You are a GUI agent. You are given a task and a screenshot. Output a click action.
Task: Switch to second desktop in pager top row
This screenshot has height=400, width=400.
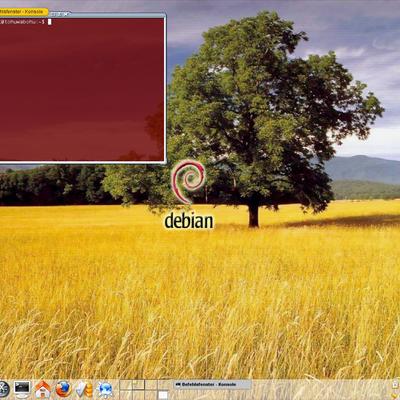pyautogui.click(x=138, y=385)
